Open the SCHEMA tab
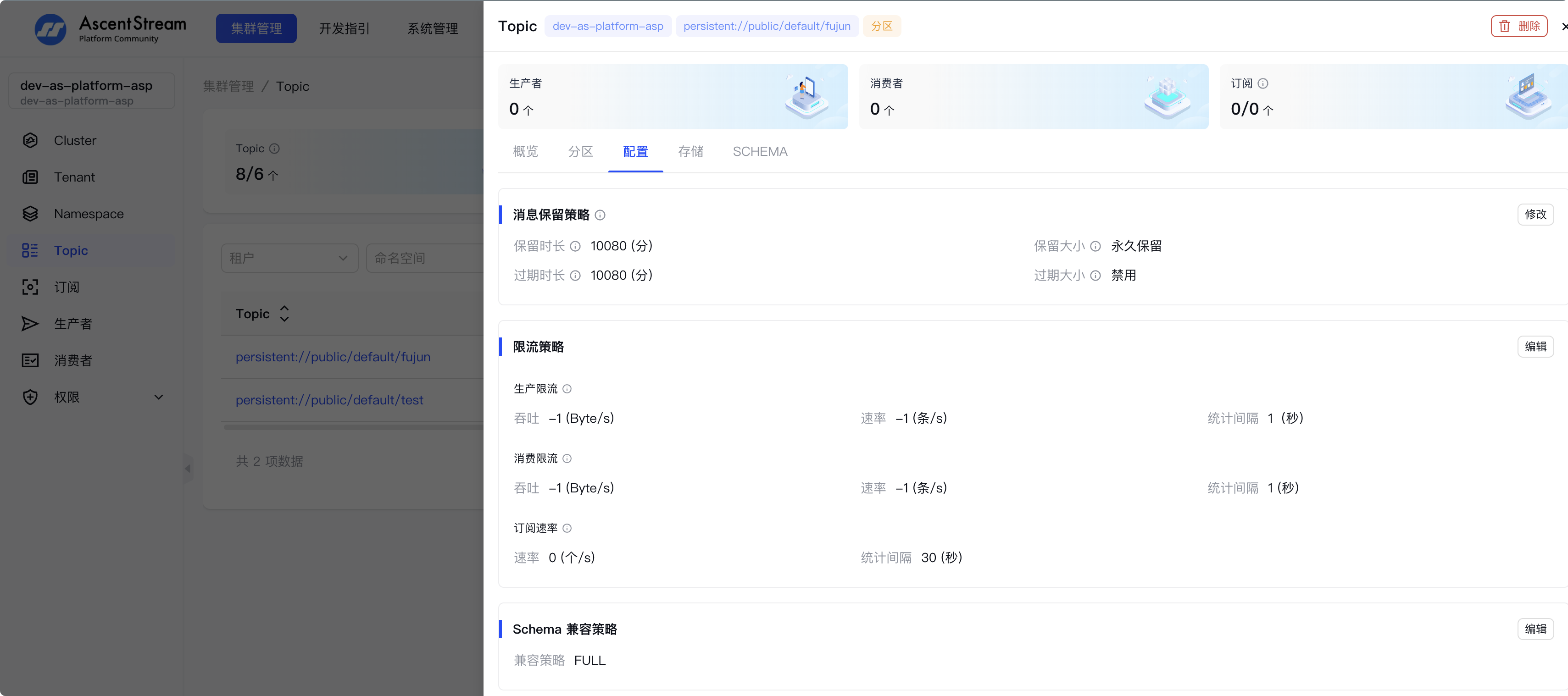 tap(760, 151)
